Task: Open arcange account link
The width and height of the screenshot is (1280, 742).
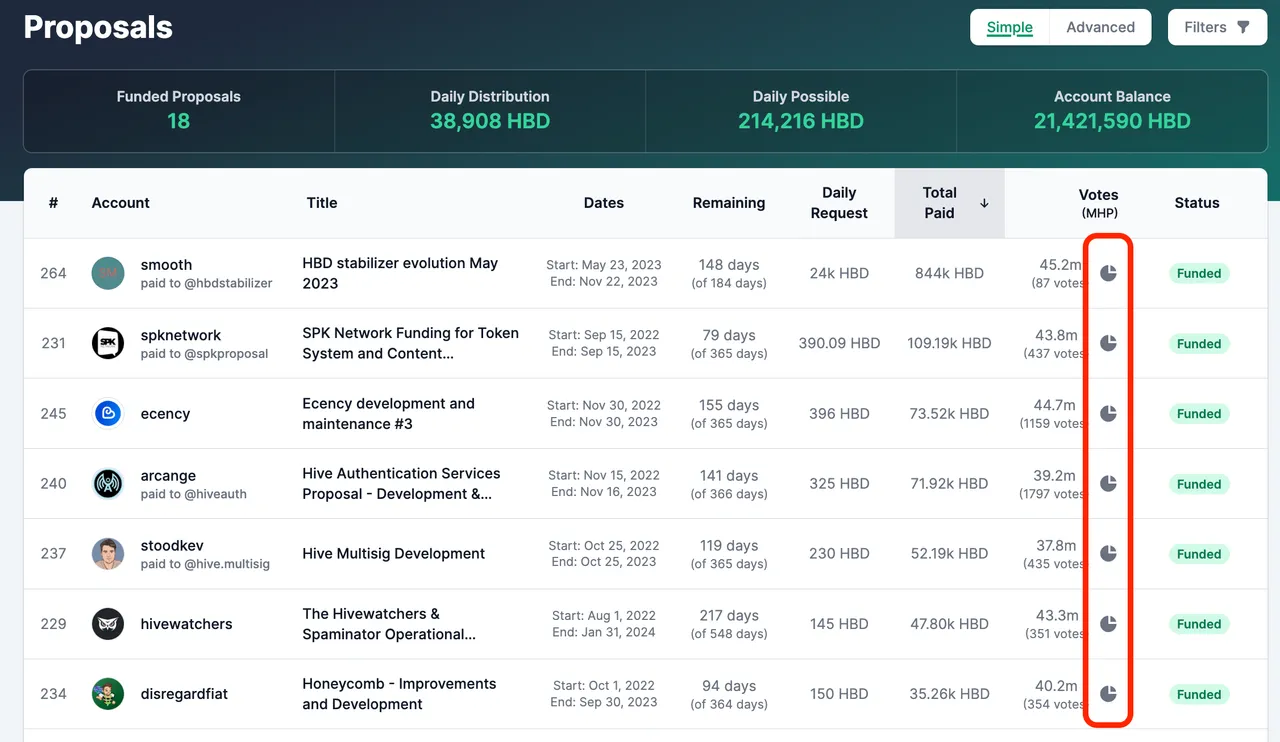Action: [x=168, y=475]
